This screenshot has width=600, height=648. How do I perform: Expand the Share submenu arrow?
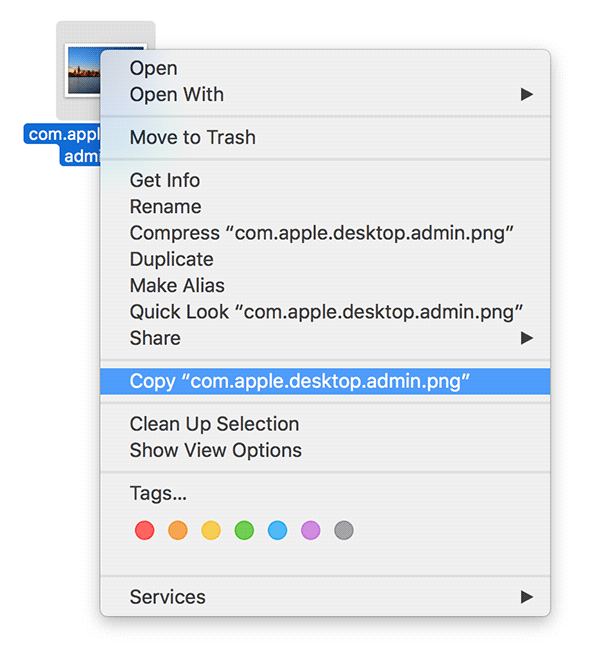click(527, 338)
